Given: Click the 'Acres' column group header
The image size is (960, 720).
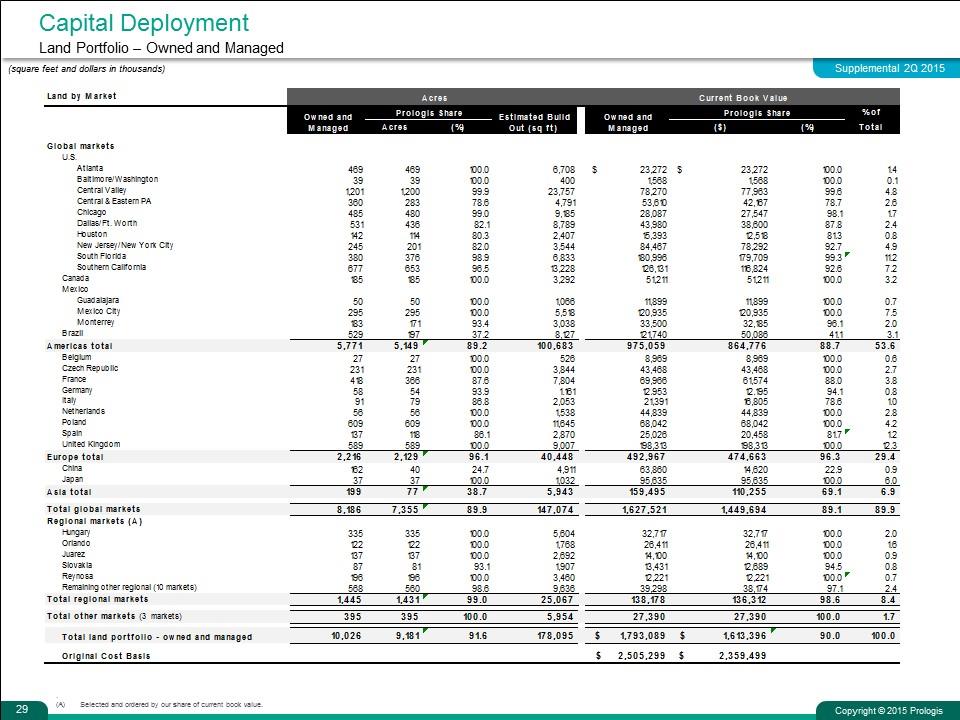Looking at the screenshot, I should pyautogui.click(x=435, y=98).
